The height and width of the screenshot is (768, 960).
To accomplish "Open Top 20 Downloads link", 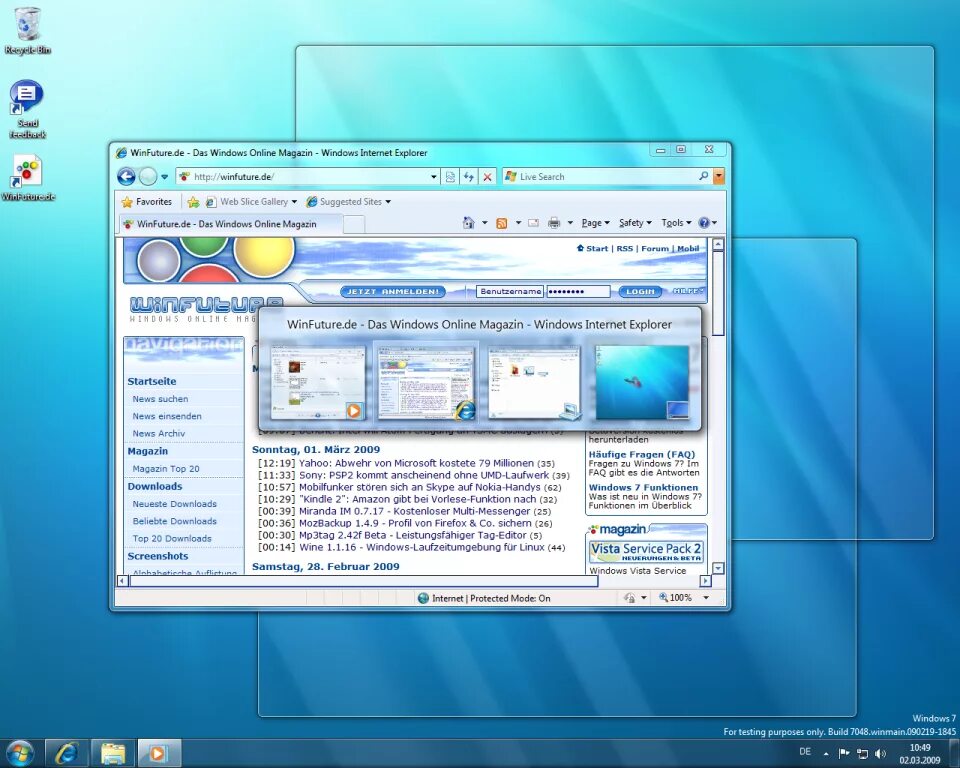I will pyautogui.click(x=172, y=538).
